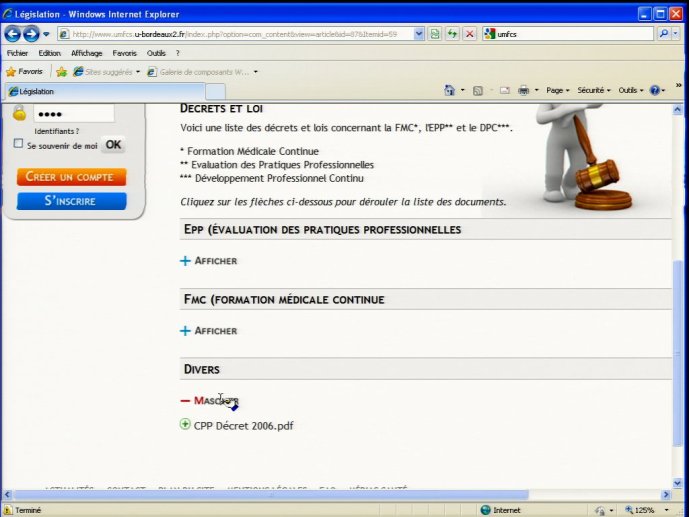This screenshot has height=517, width=689.
Task: Click the Internet security zone indicator
Action: 500,510
